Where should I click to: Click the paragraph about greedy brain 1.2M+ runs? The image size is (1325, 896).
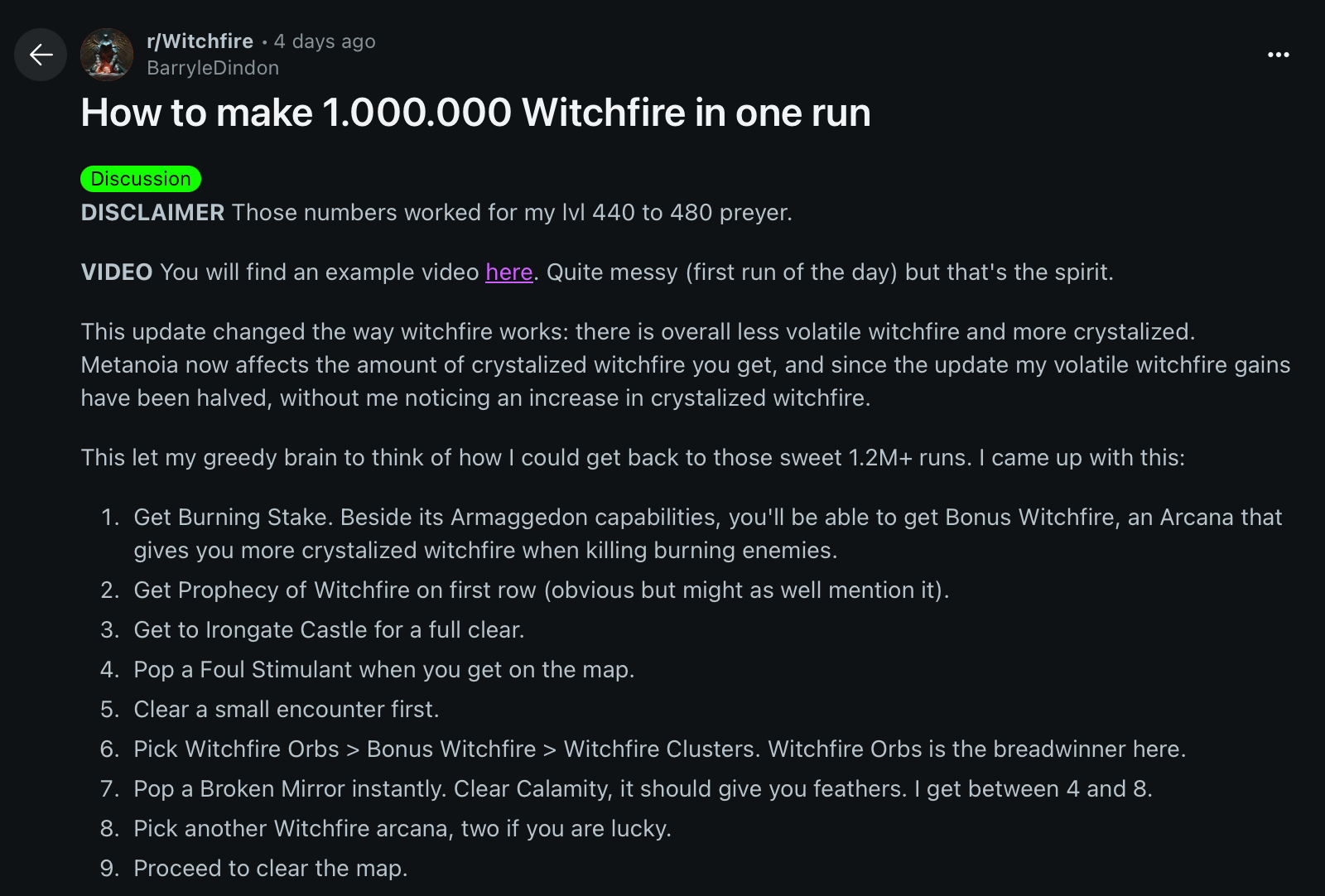tap(633, 457)
